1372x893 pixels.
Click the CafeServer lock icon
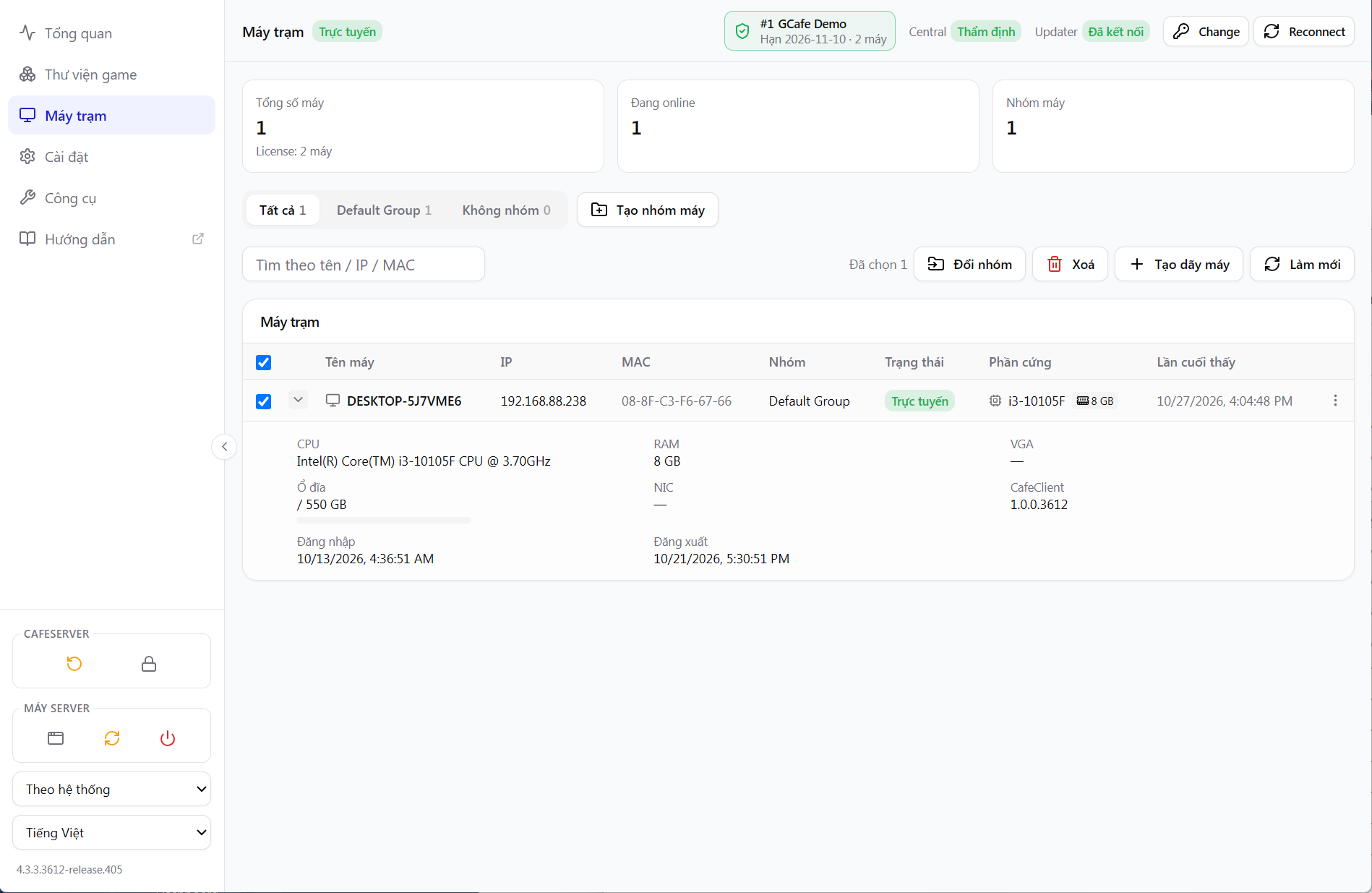coord(149,664)
